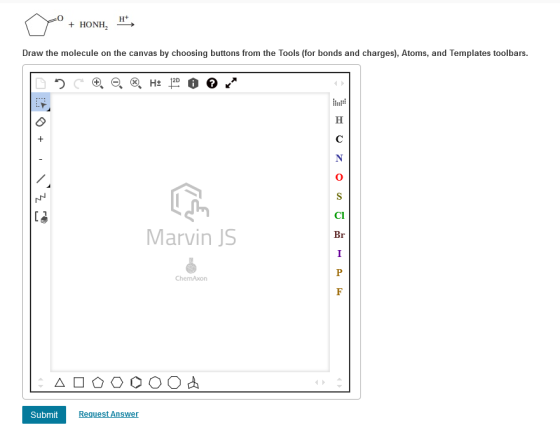Choose the Bromine atom button

point(339,235)
